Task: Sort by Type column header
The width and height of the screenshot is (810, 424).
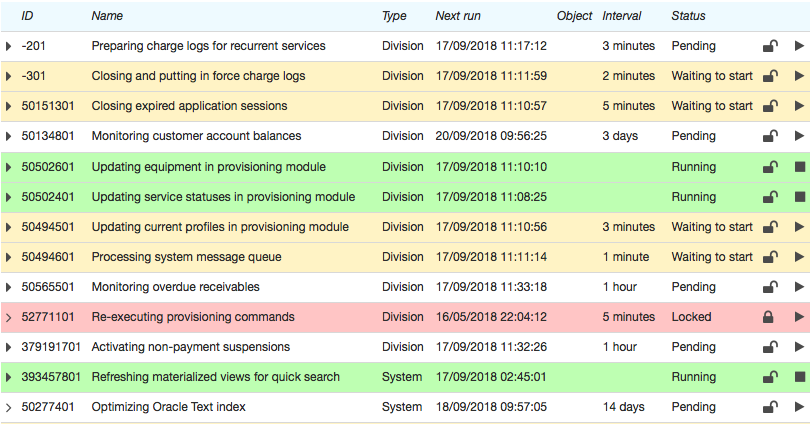Action: [394, 16]
